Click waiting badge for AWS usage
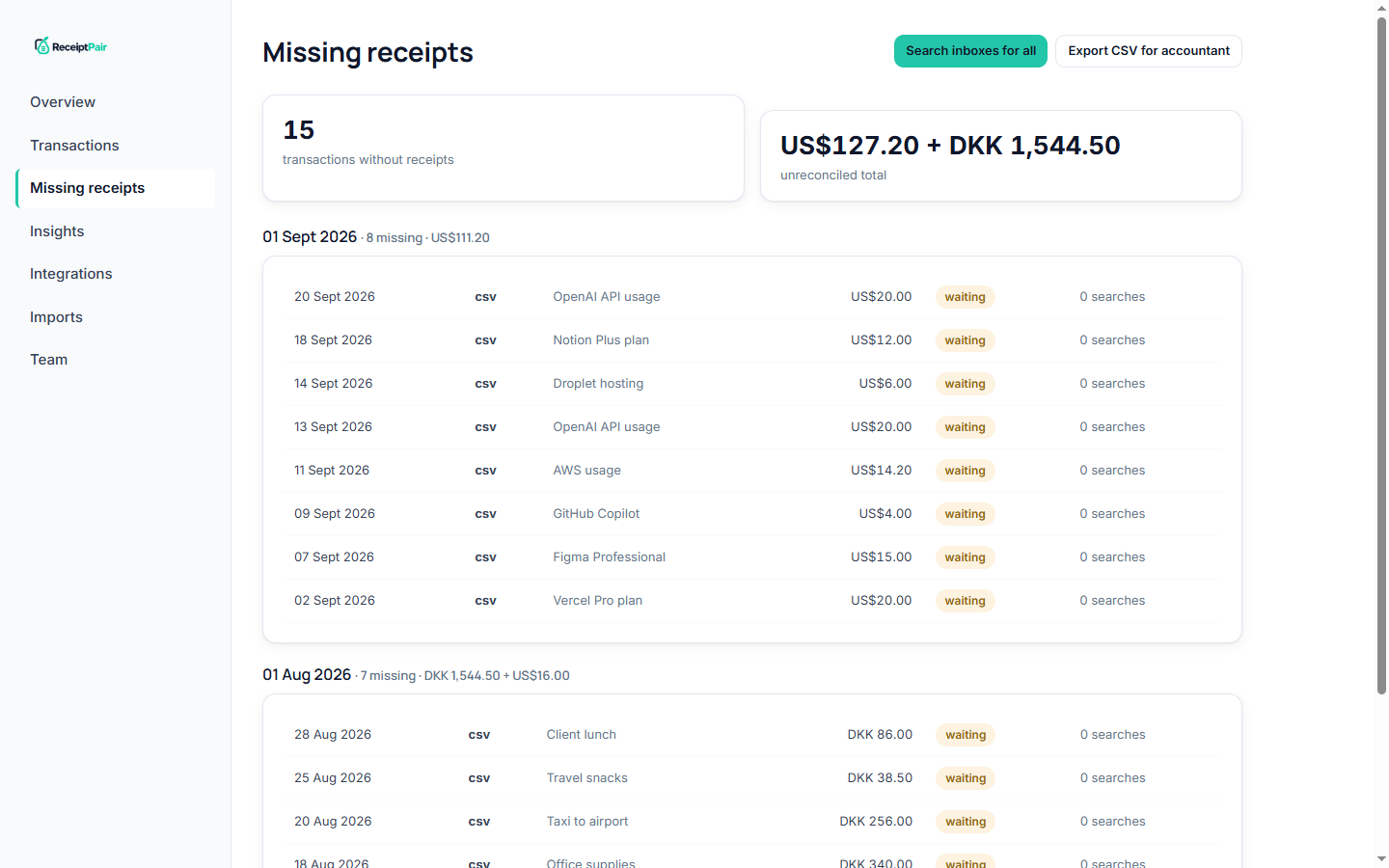 pyautogui.click(x=965, y=471)
